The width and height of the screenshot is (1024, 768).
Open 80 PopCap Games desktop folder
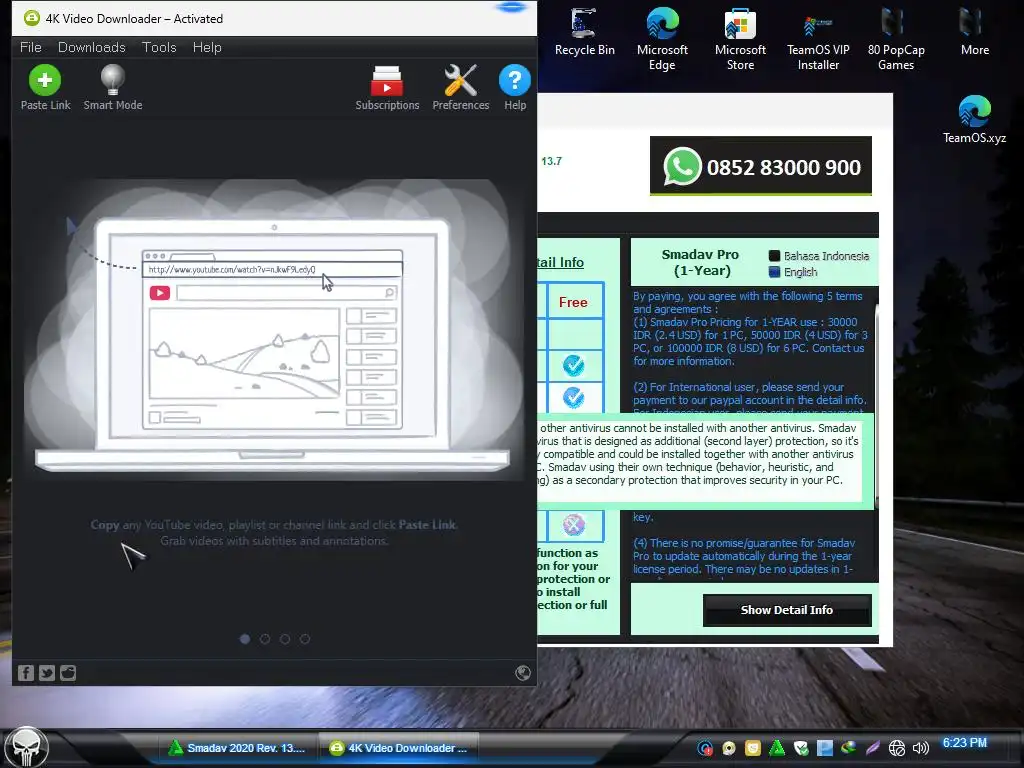[x=896, y=39]
